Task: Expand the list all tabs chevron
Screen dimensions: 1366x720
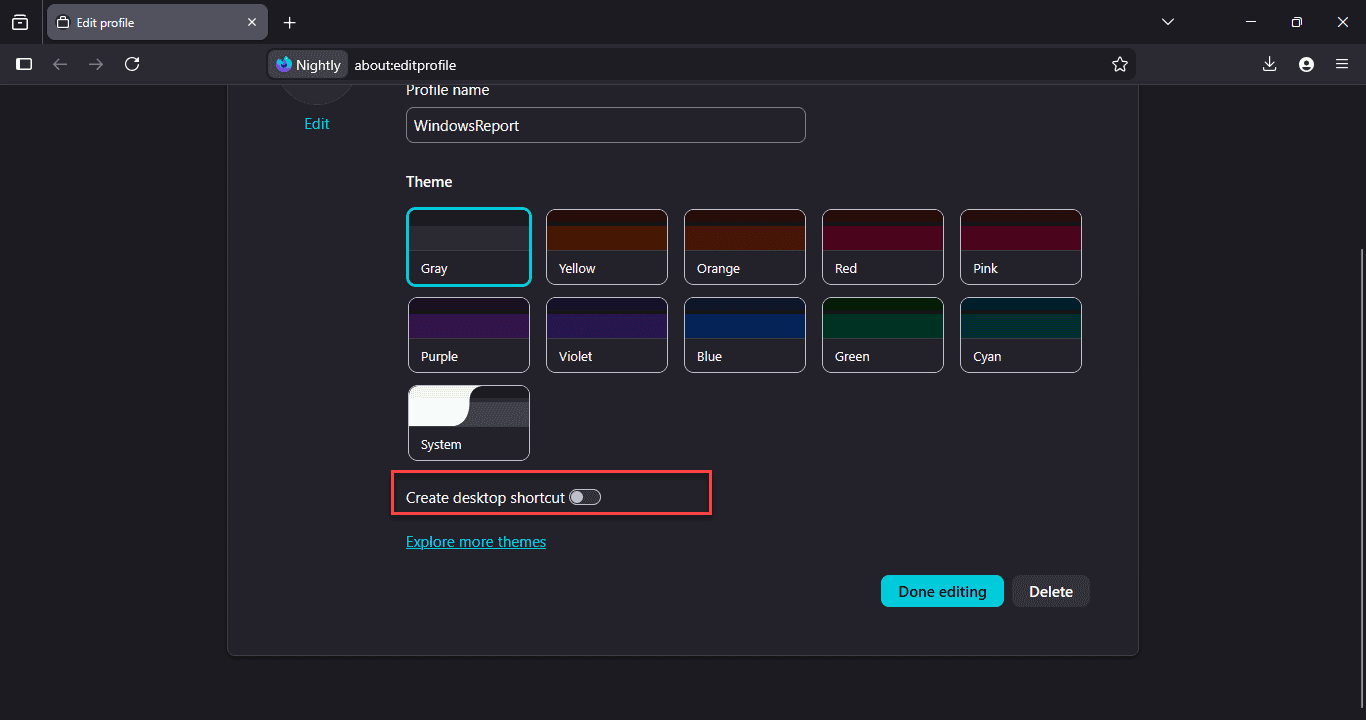Action: (1168, 22)
